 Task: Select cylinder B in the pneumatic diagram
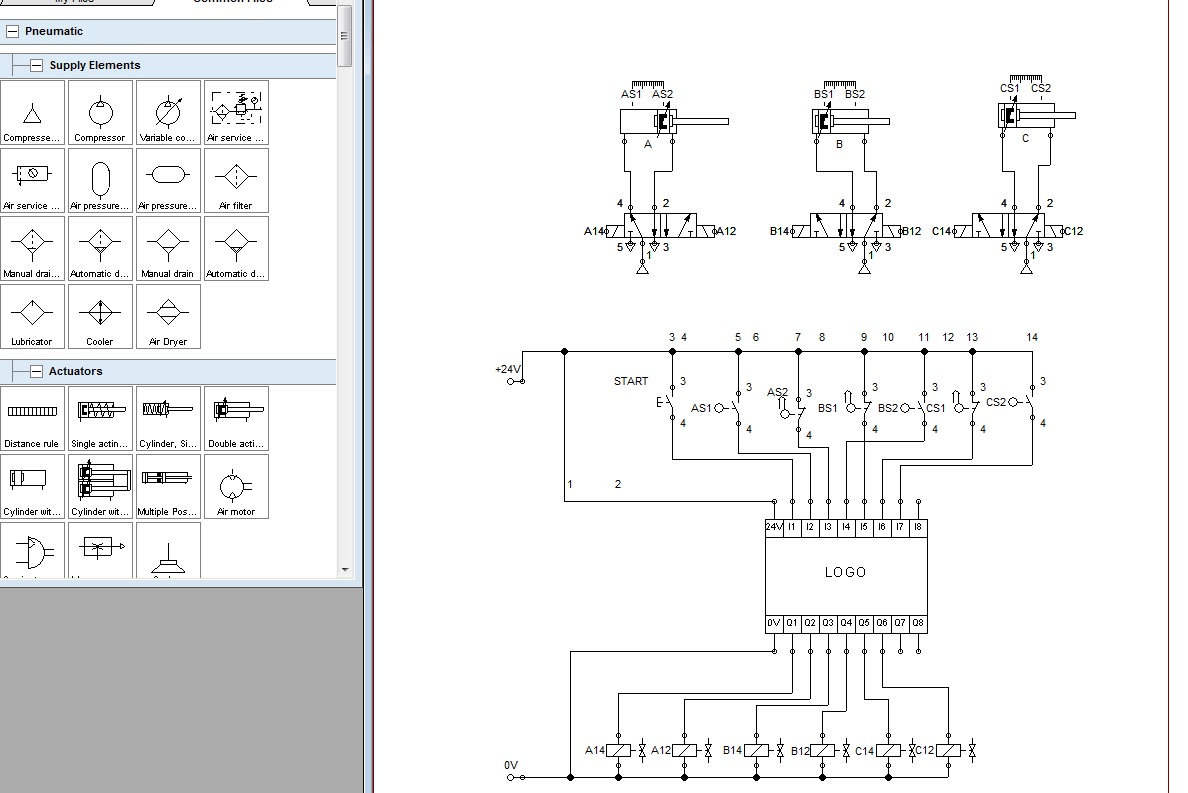[850, 121]
